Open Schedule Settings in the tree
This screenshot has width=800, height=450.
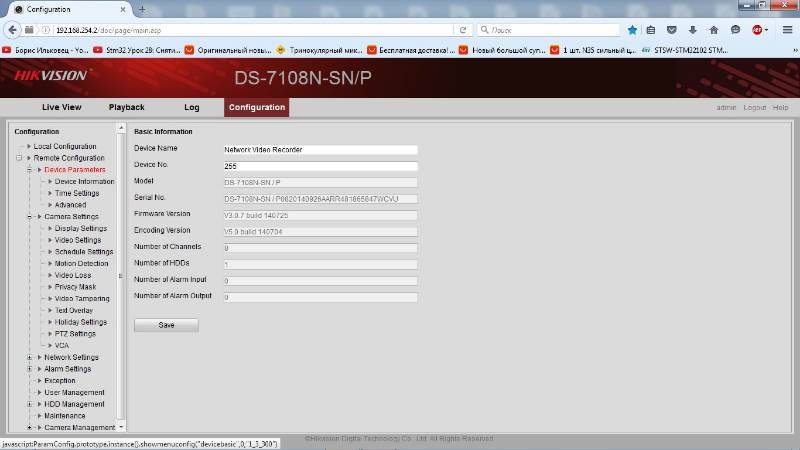pos(84,252)
